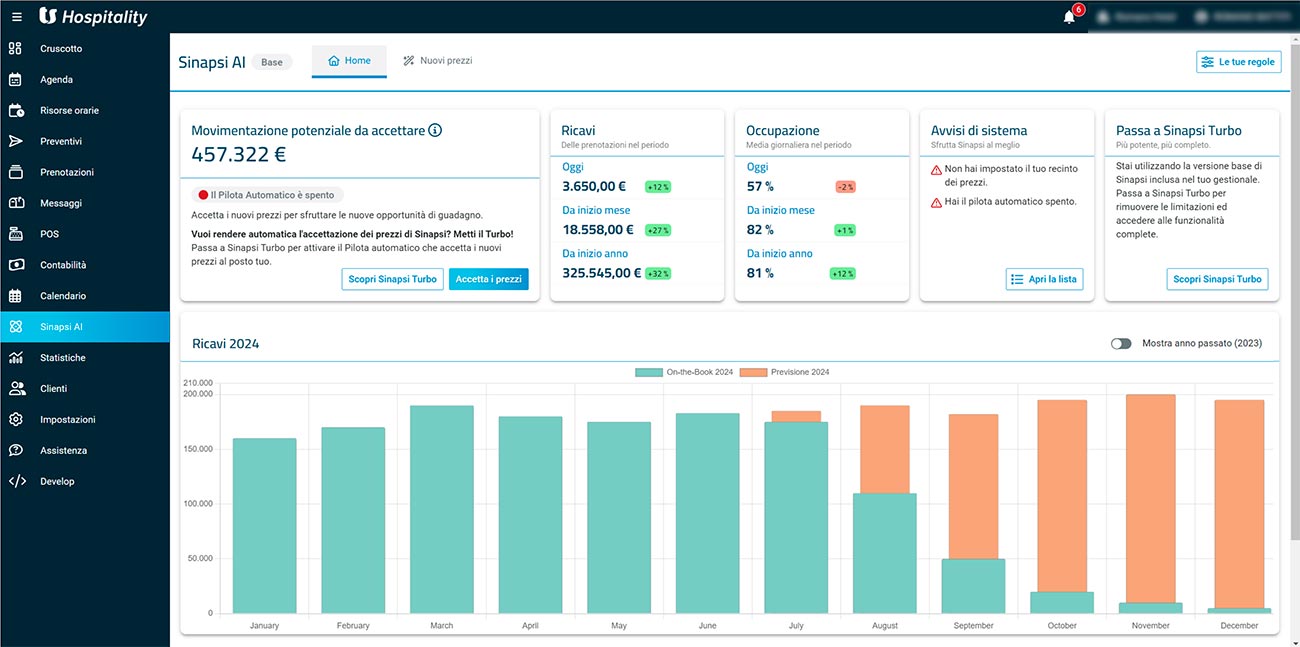The height and width of the screenshot is (647, 1300).
Task: Open Statistiche menu item
Action: point(85,358)
